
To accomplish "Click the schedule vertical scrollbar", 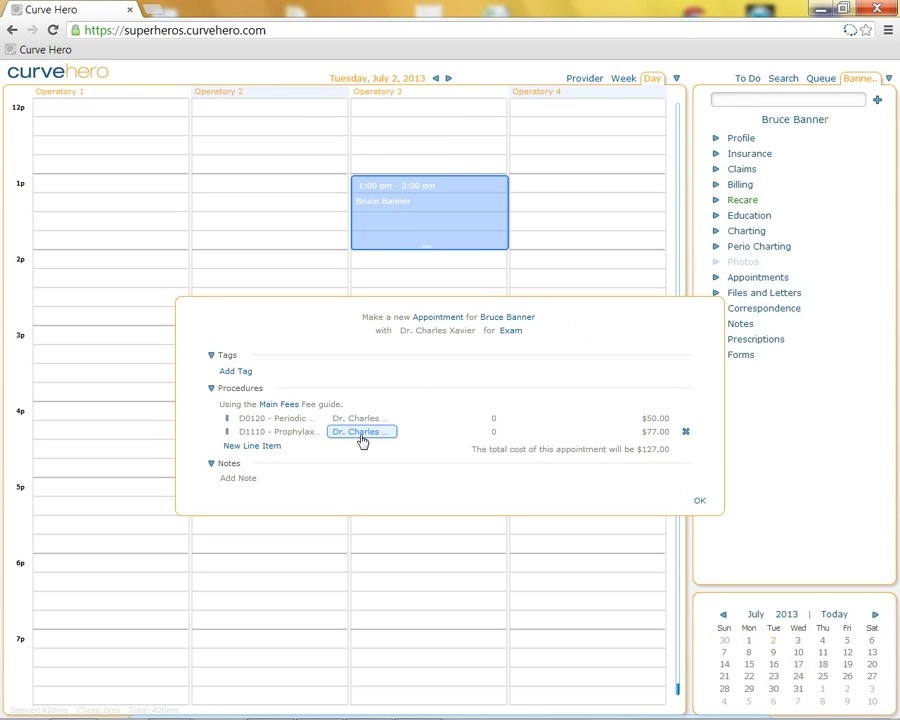I will 678,399.
